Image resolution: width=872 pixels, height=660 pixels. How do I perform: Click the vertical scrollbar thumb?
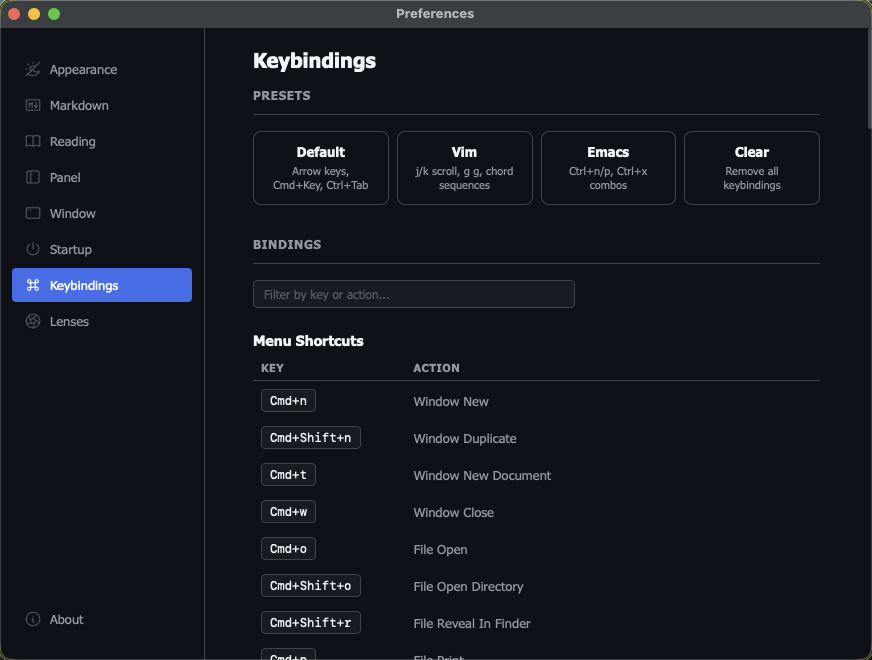[869, 78]
